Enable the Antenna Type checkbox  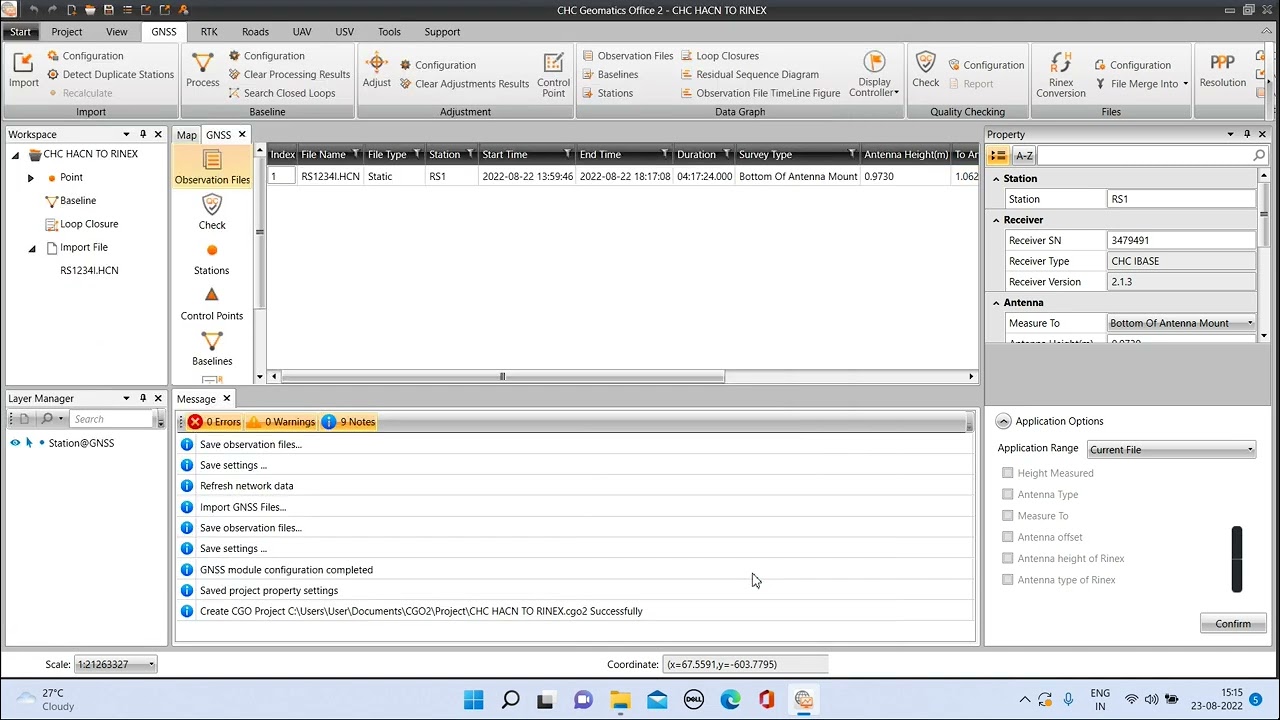pyautogui.click(x=1008, y=494)
